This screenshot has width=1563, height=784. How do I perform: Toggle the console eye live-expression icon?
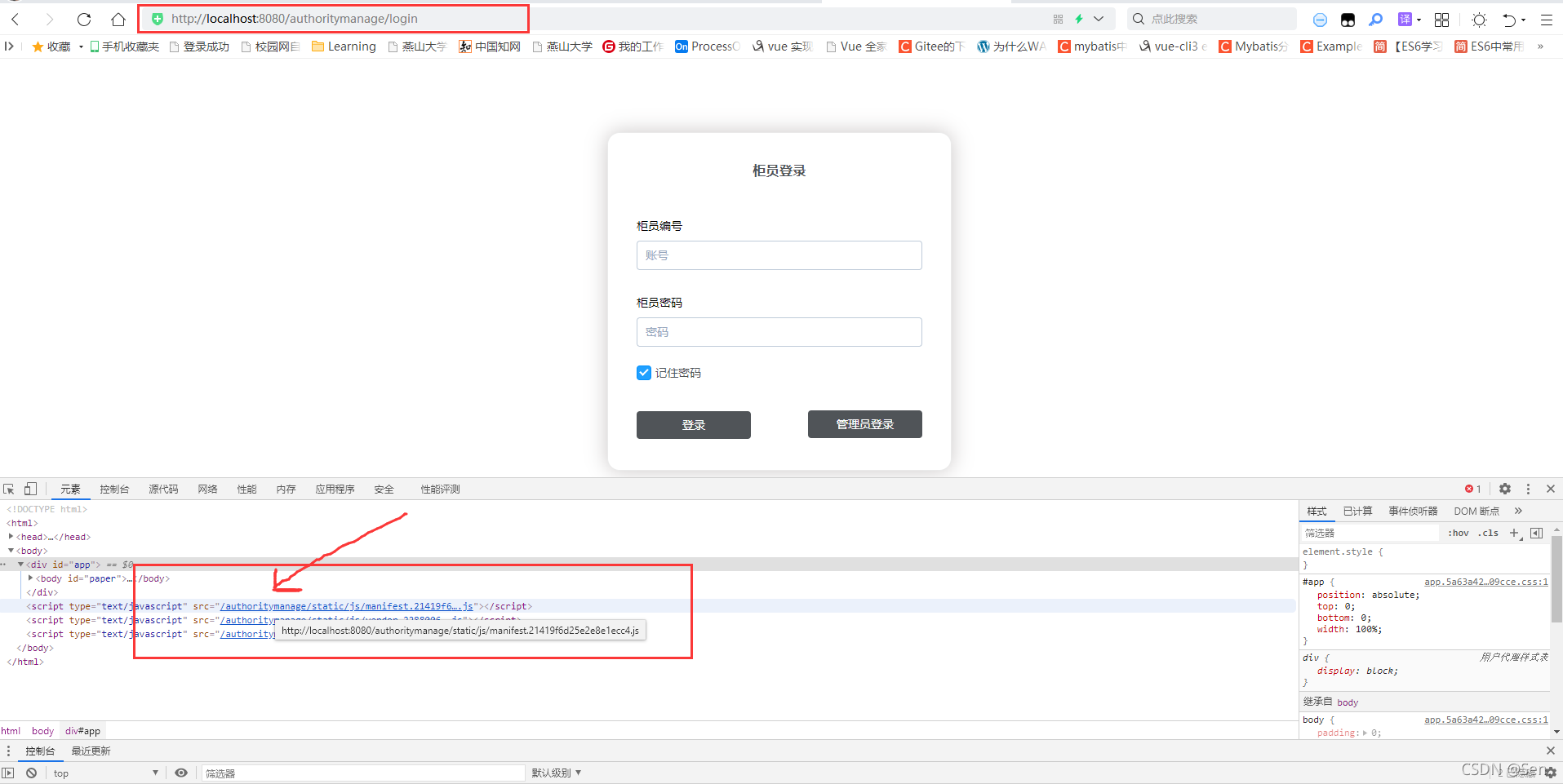click(181, 773)
